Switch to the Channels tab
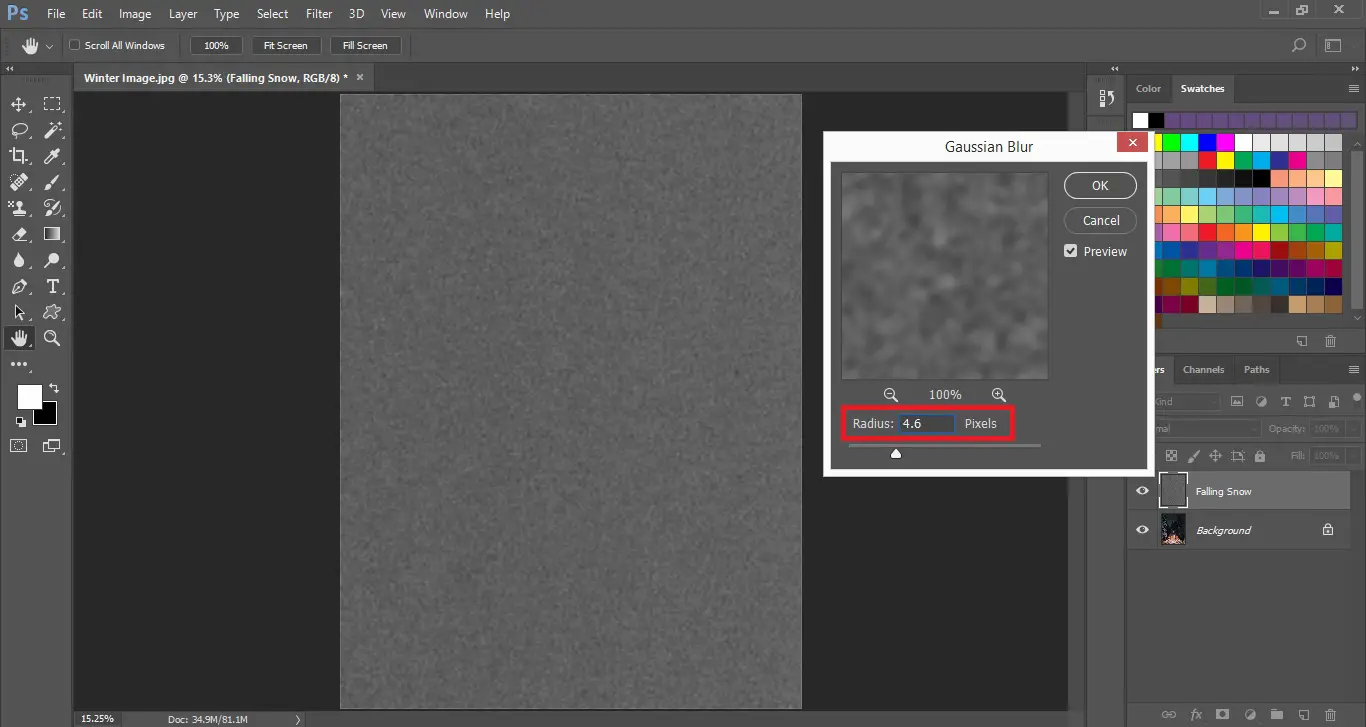Viewport: 1366px width, 727px height. (1203, 369)
